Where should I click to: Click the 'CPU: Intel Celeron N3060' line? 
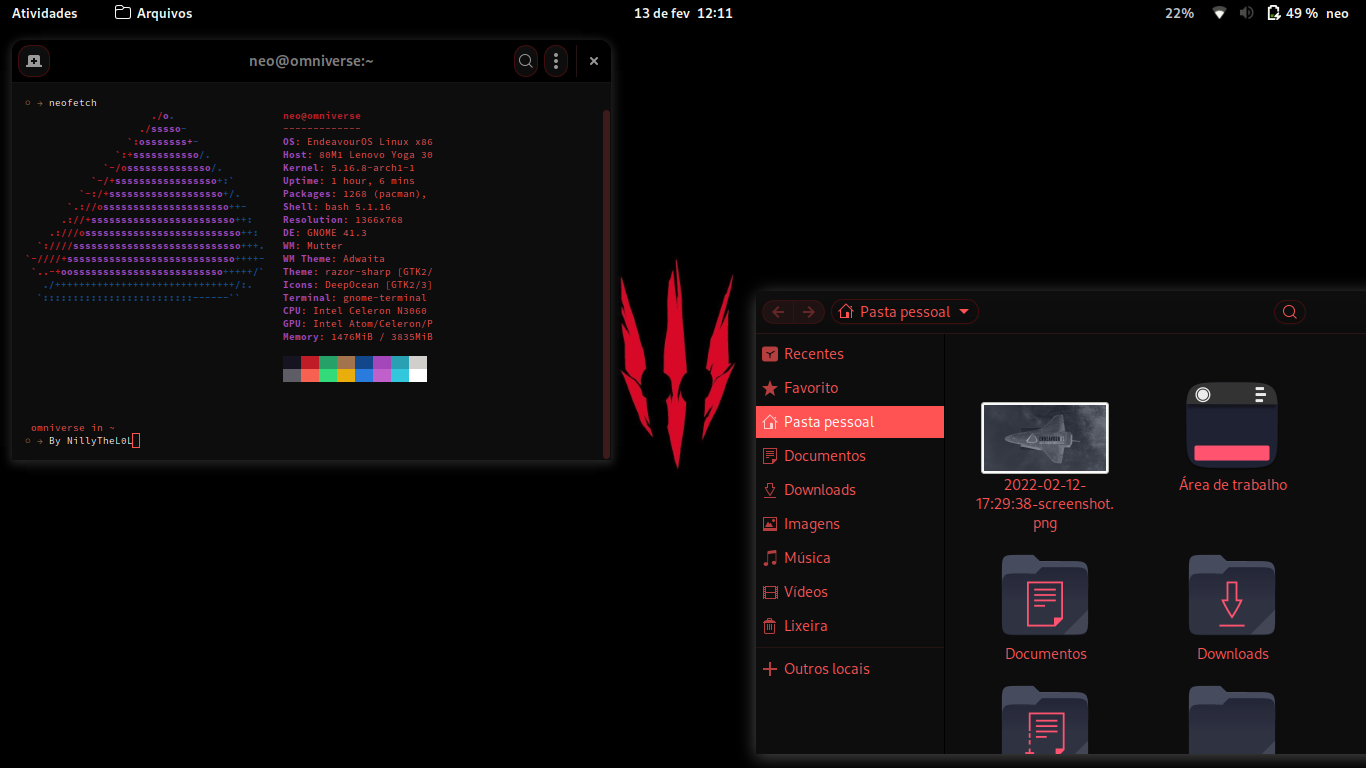pos(355,311)
